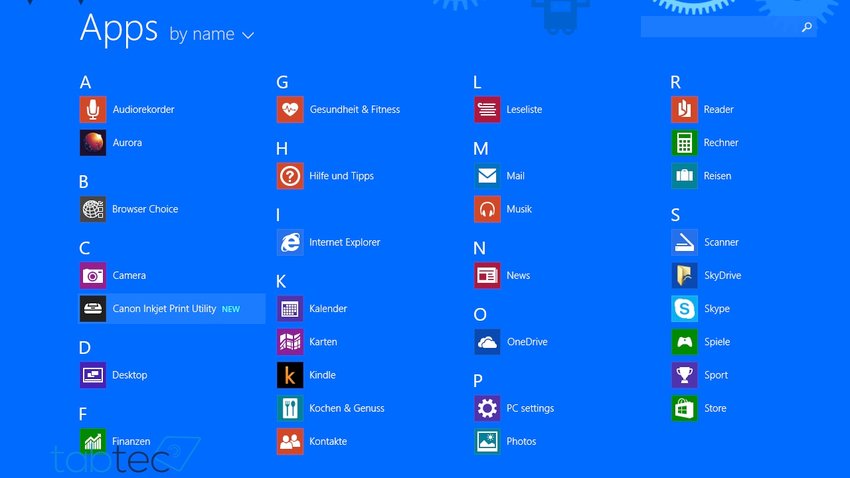Open the Mail envelope icon
The width and height of the screenshot is (850, 478).
tap(487, 176)
